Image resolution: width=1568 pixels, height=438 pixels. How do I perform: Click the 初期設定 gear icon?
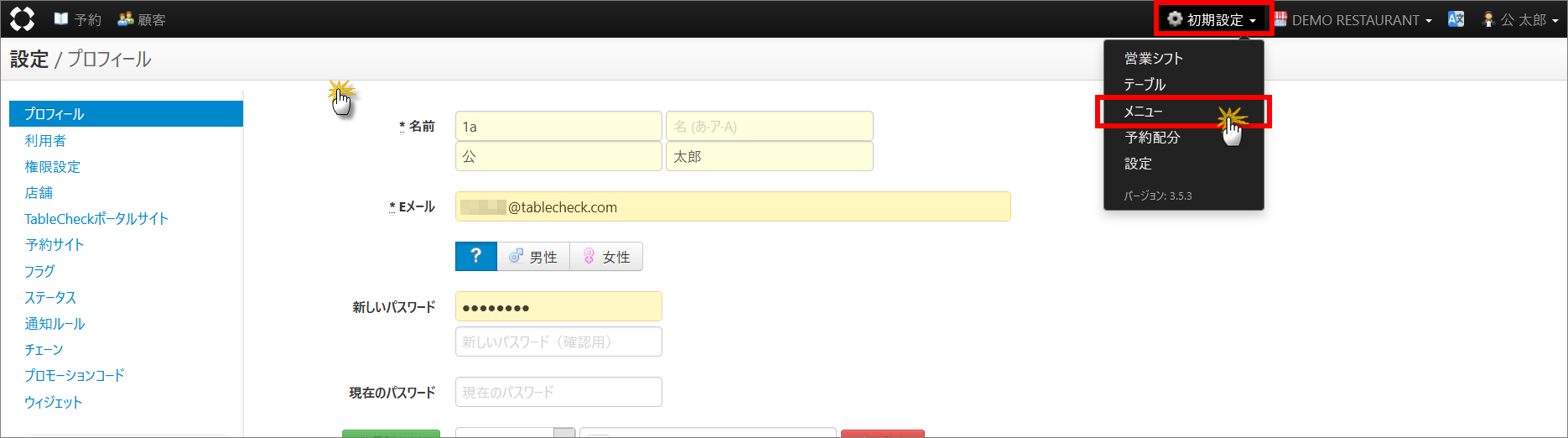(1175, 19)
